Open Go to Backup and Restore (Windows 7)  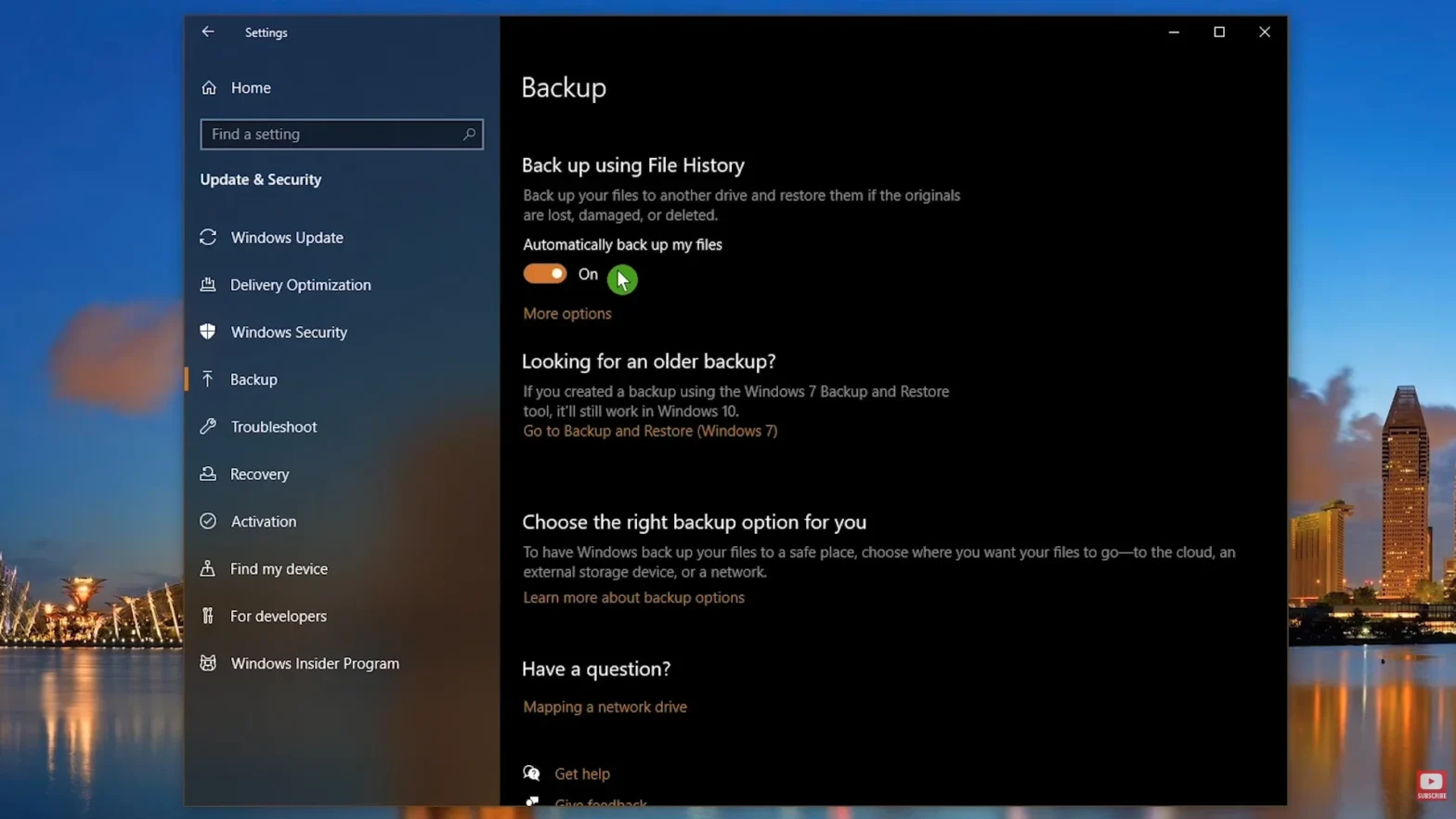pos(650,431)
